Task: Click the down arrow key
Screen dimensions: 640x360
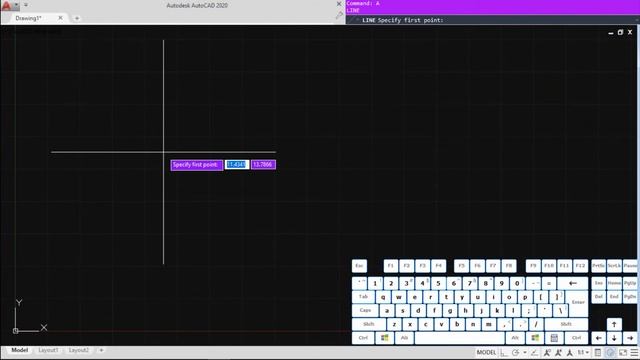Action: [x=614, y=338]
